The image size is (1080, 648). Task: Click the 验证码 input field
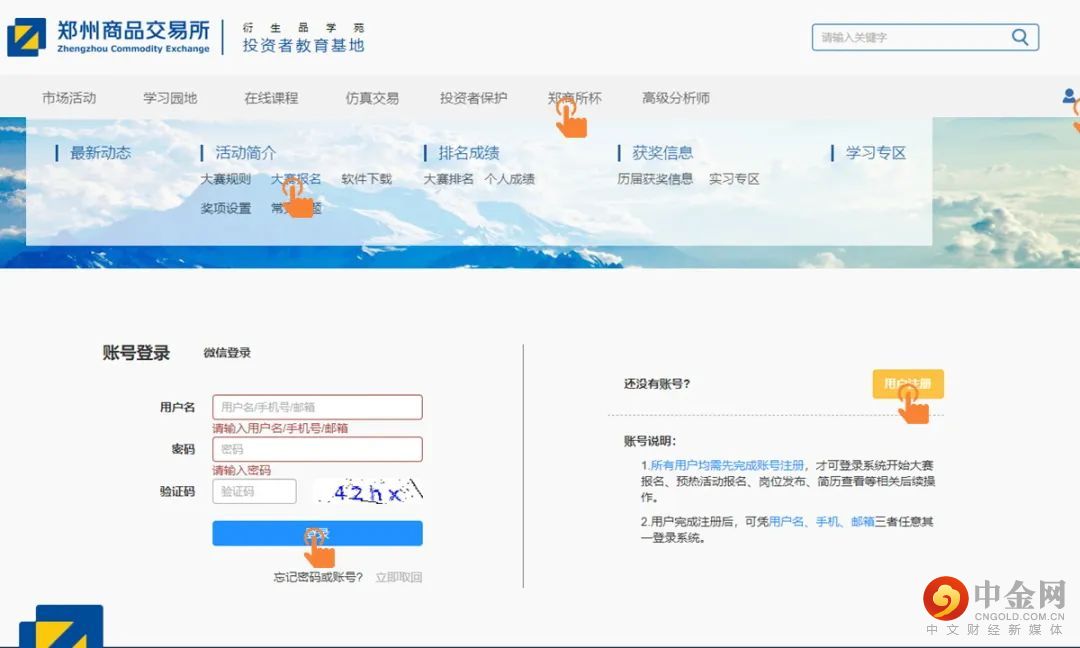(x=254, y=491)
